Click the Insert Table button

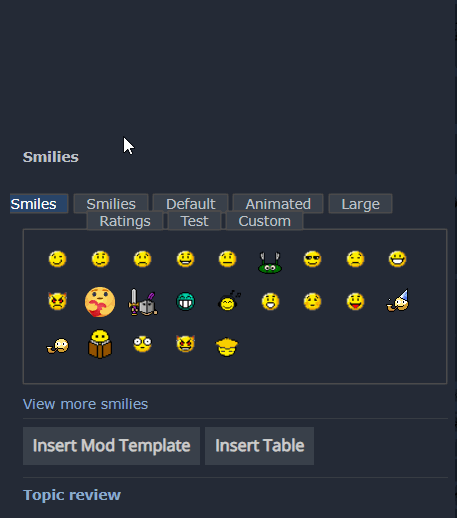coord(259,446)
